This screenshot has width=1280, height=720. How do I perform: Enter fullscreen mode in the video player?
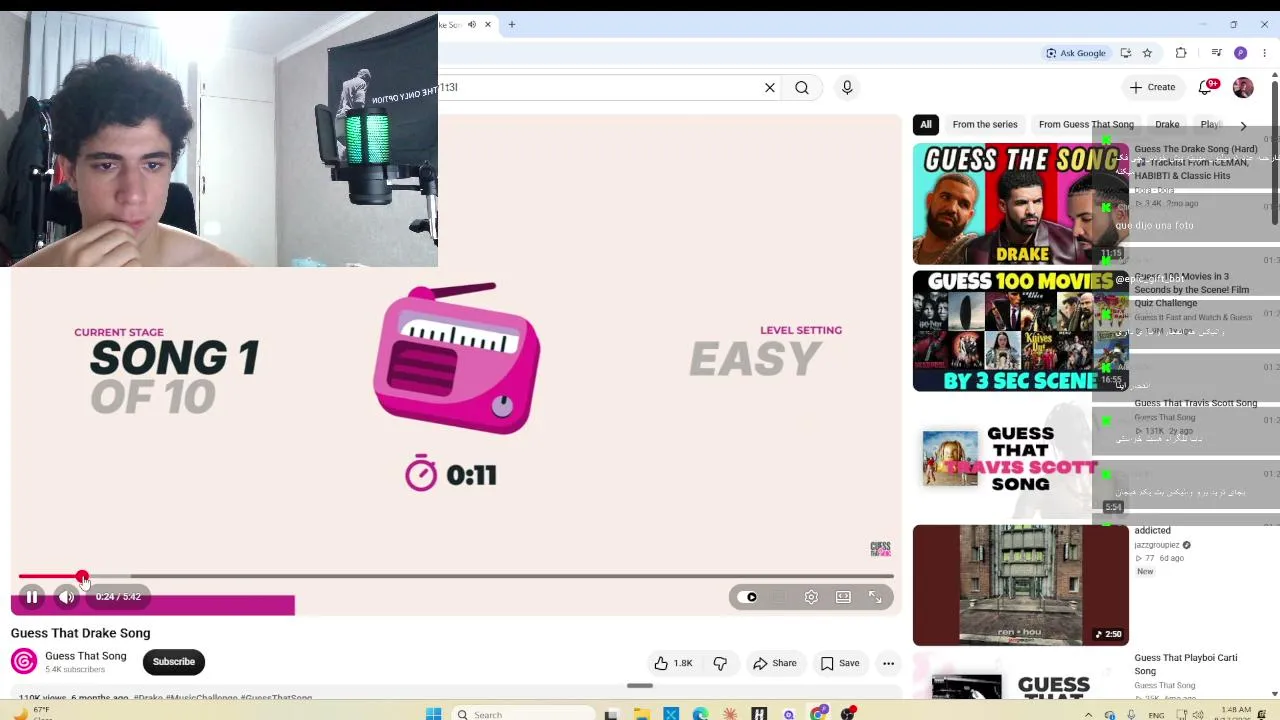coord(875,597)
